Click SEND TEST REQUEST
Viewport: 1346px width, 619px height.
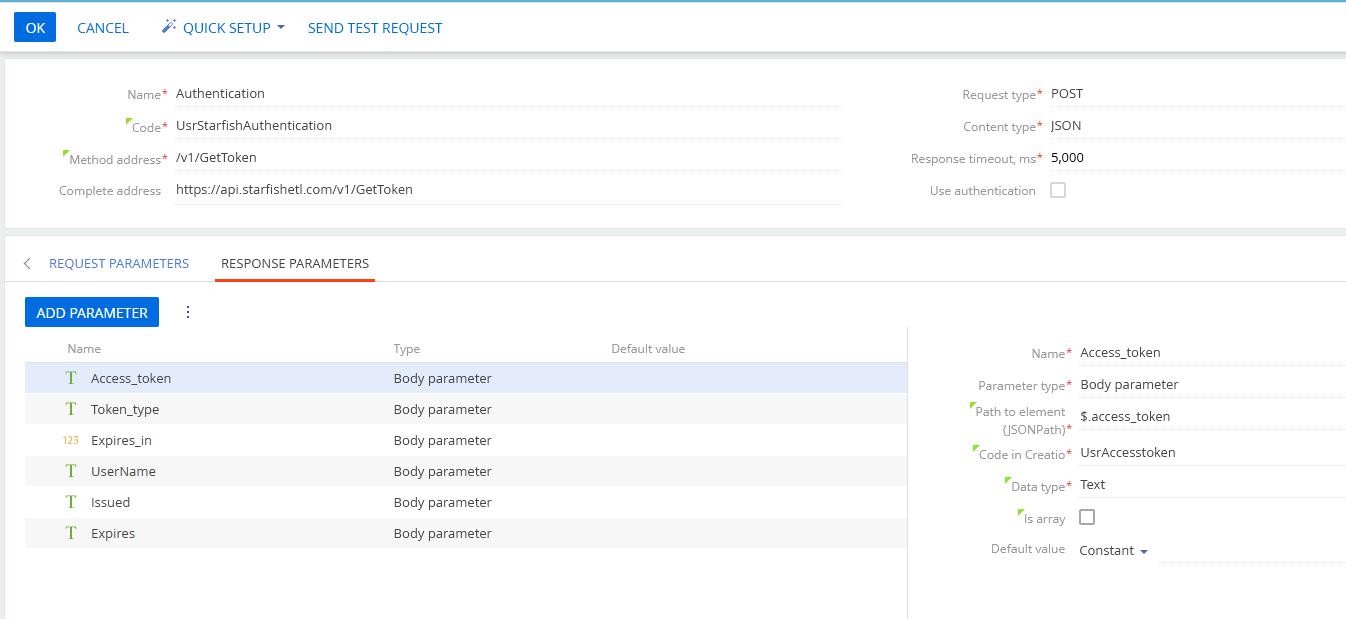point(375,27)
